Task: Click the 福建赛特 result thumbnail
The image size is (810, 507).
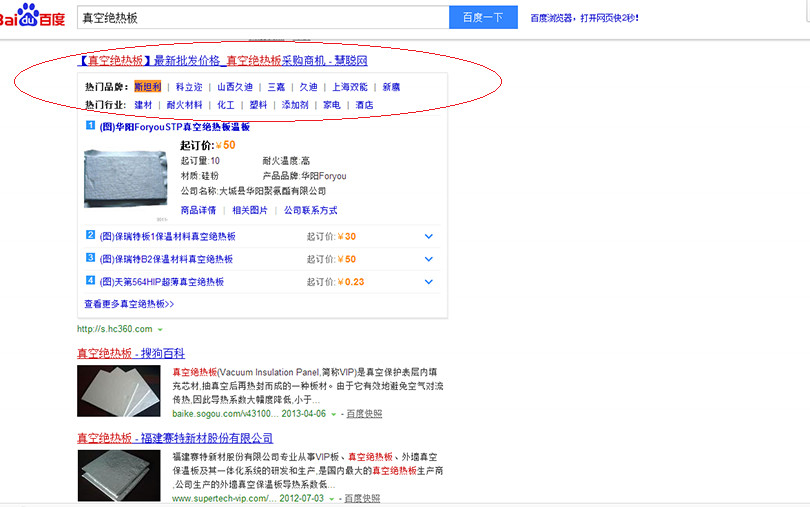Action: pos(119,475)
